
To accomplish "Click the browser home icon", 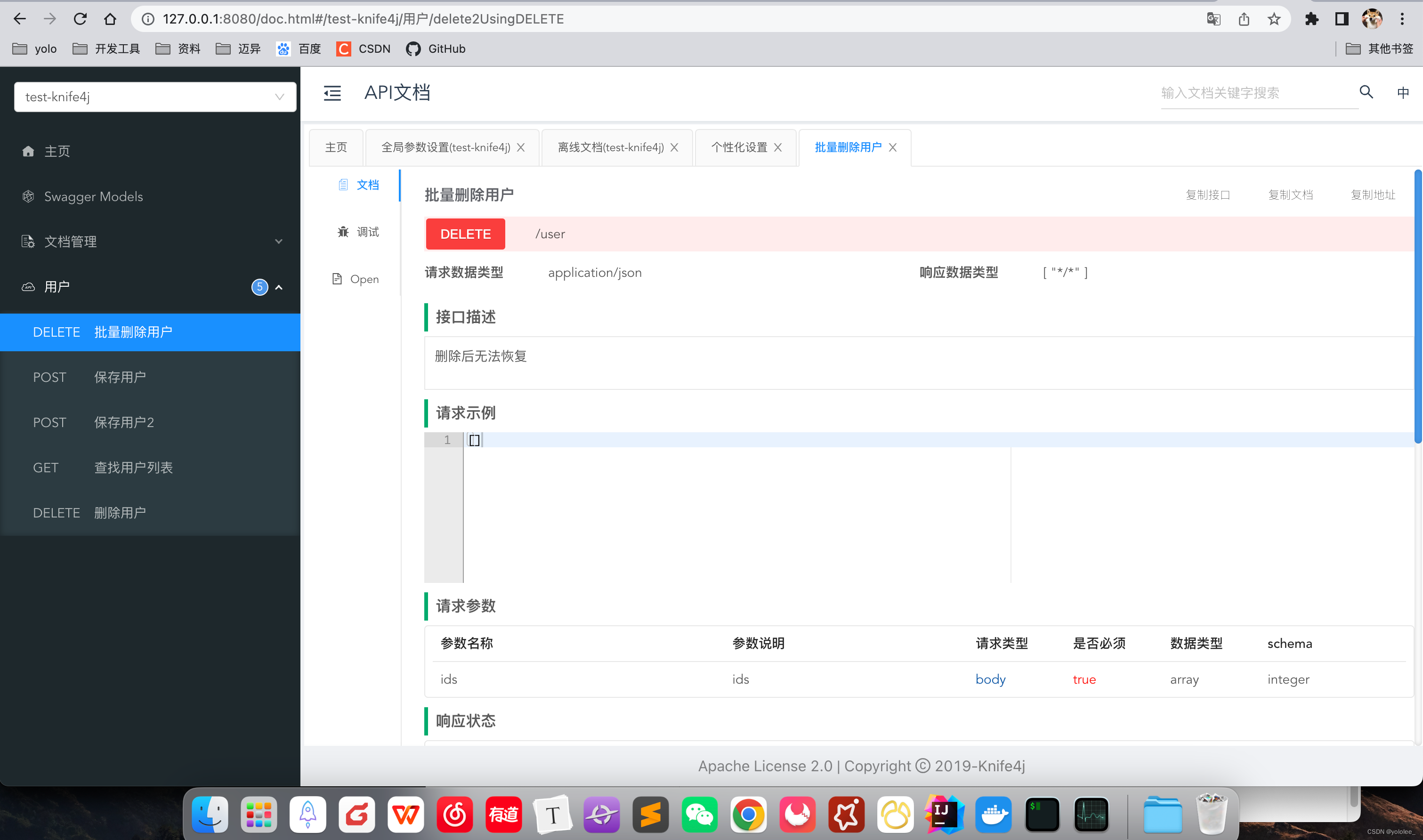I will [110, 19].
